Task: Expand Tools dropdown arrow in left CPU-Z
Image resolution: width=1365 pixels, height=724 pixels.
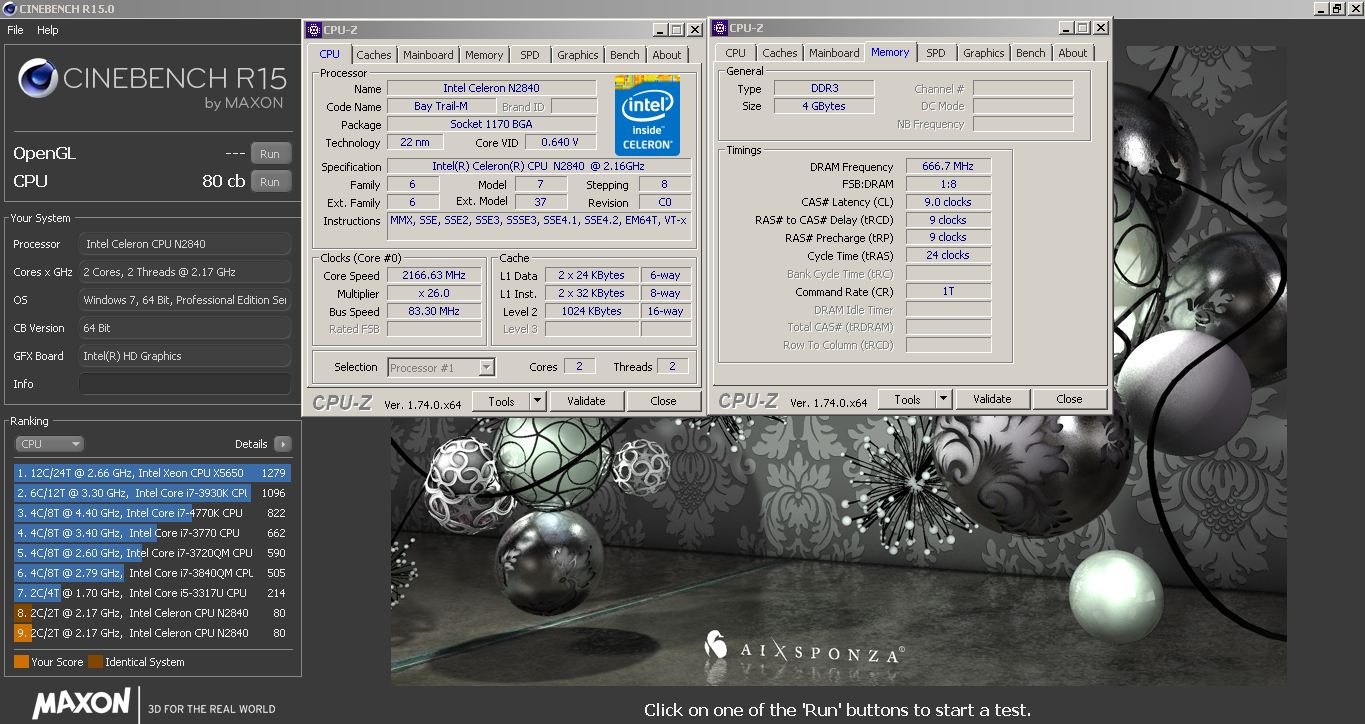Action: (x=537, y=401)
